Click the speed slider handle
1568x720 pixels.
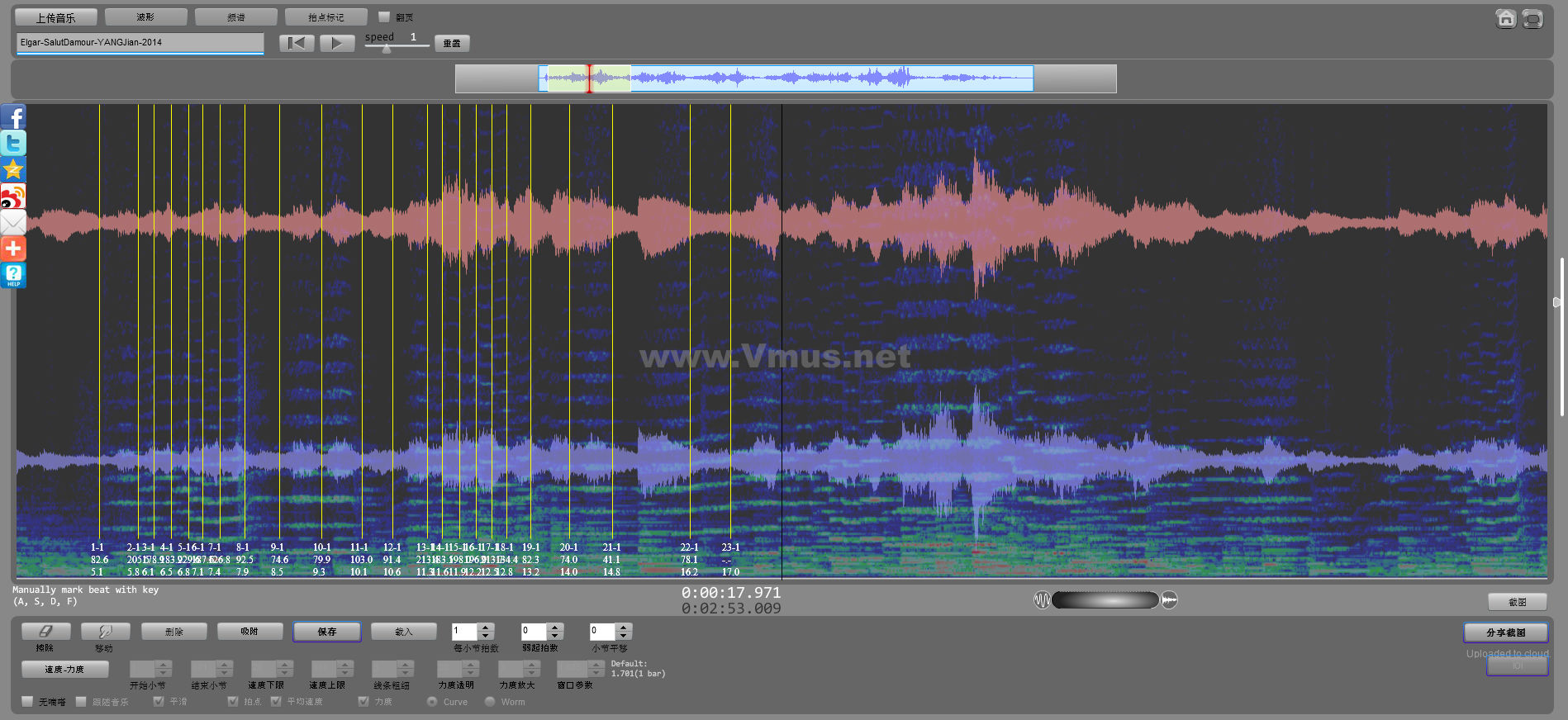[x=387, y=49]
